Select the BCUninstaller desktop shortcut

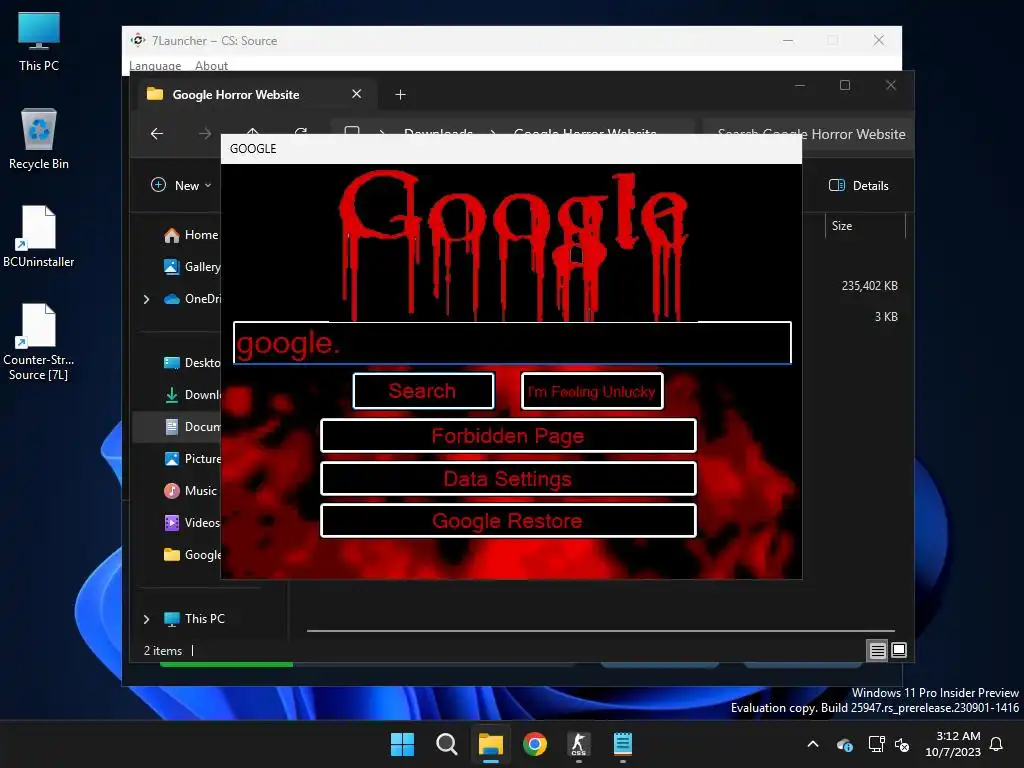point(39,236)
